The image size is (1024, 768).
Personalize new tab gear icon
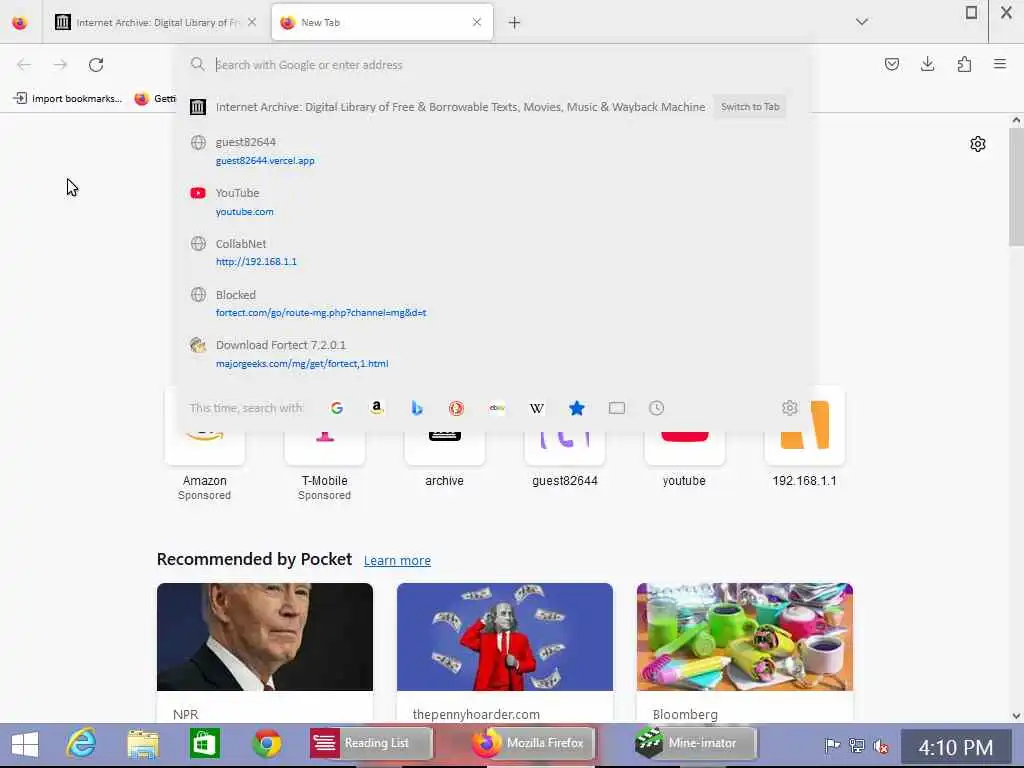click(x=978, y=144)
